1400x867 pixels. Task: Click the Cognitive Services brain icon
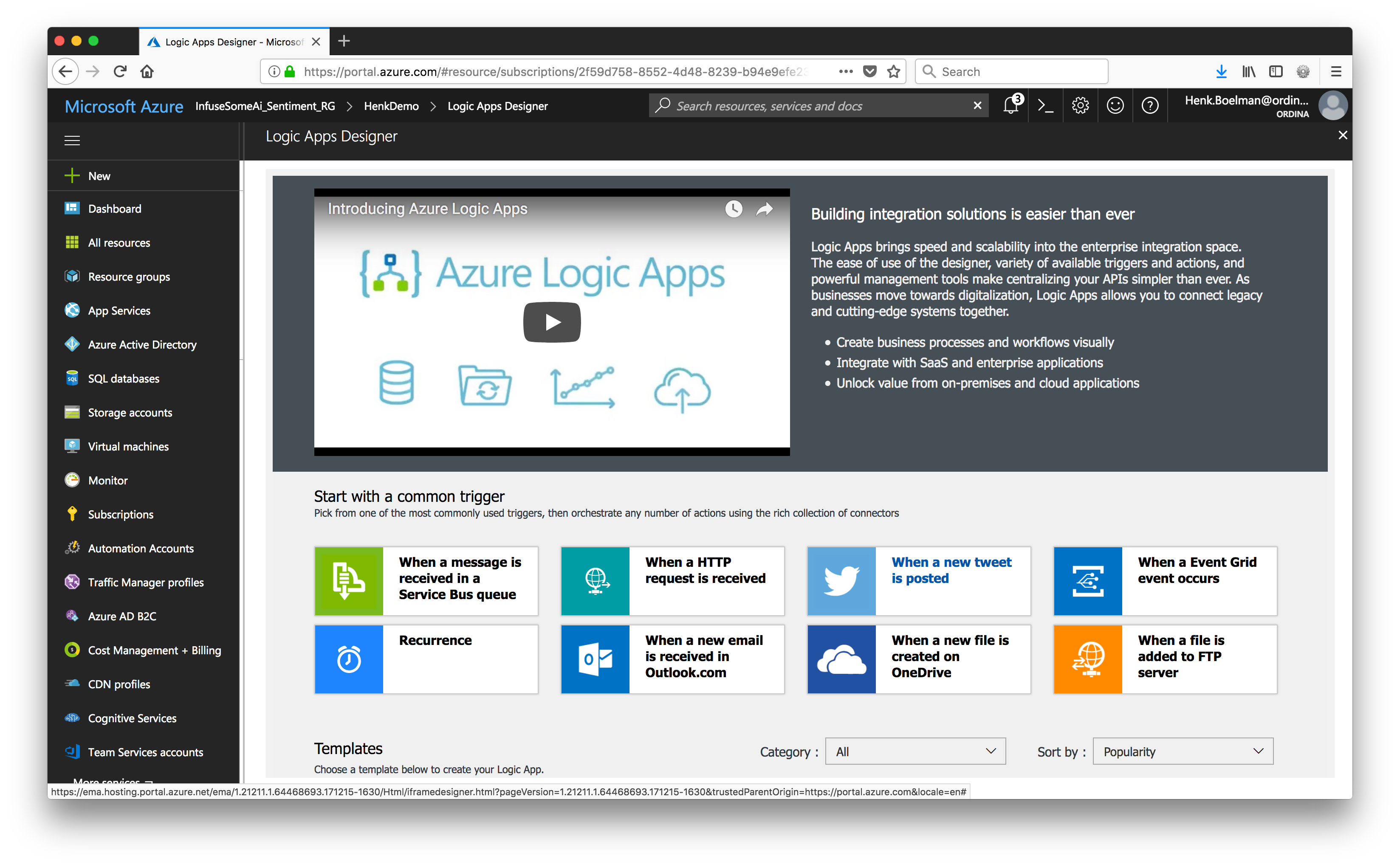click(72, 718)
